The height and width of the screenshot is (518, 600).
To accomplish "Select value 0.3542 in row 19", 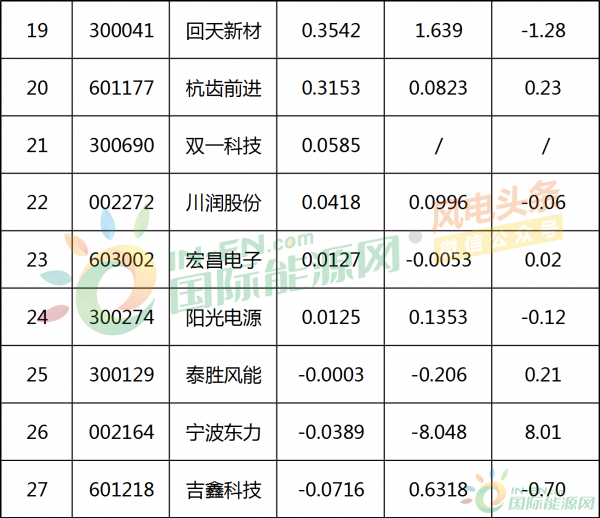I will click(x=331, y=31).
